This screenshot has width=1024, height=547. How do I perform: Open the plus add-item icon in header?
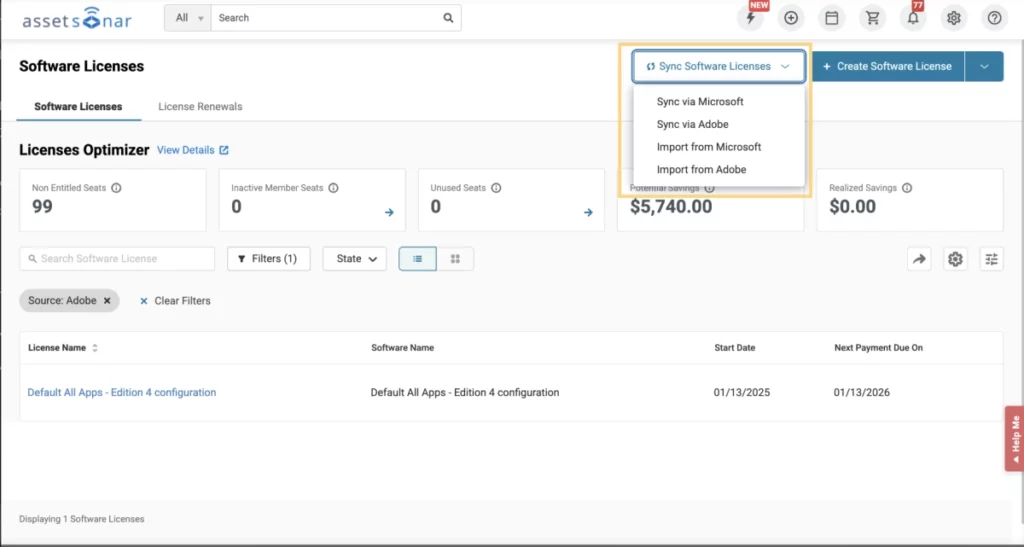coord(791,18)
